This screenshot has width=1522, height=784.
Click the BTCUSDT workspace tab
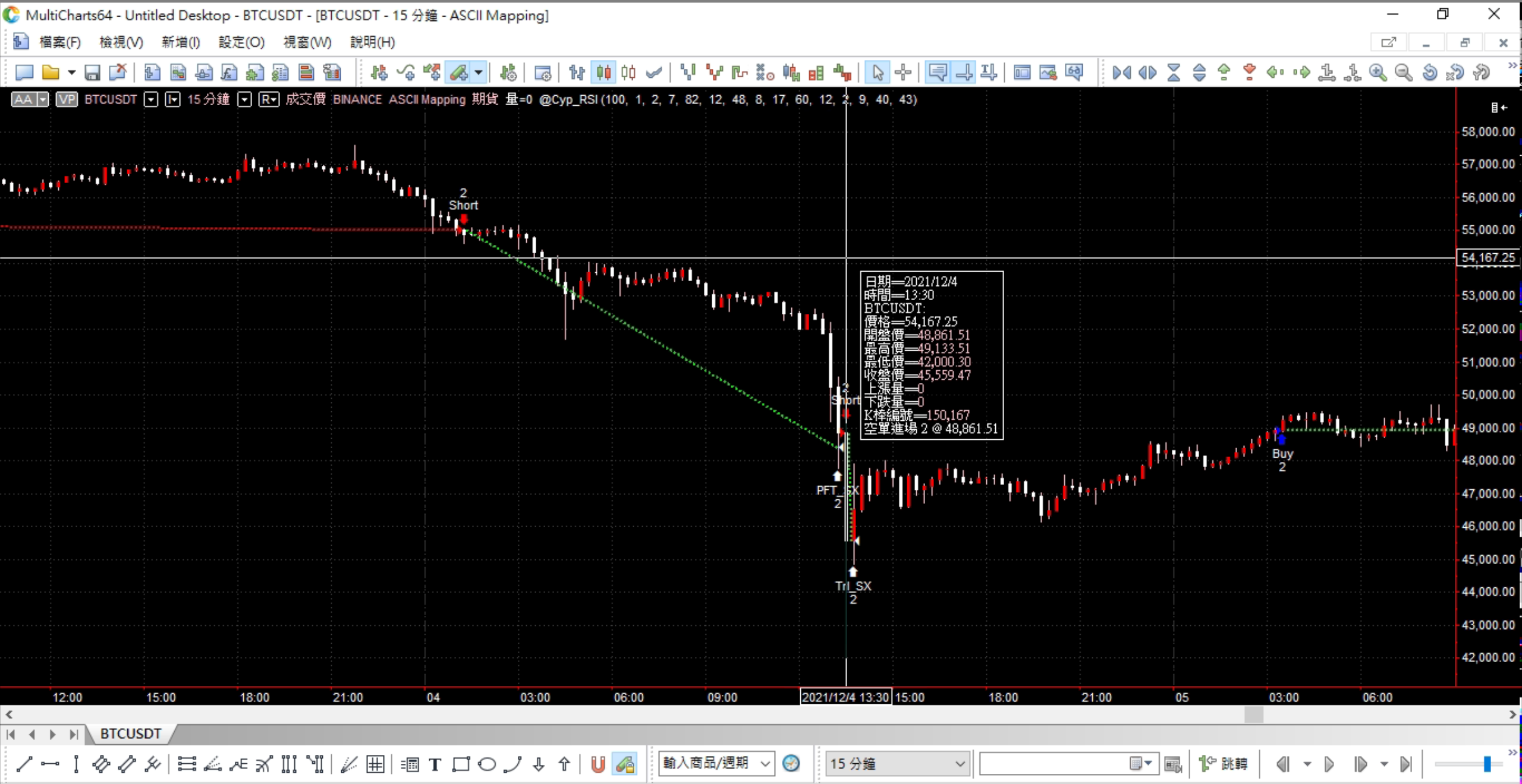130,734
